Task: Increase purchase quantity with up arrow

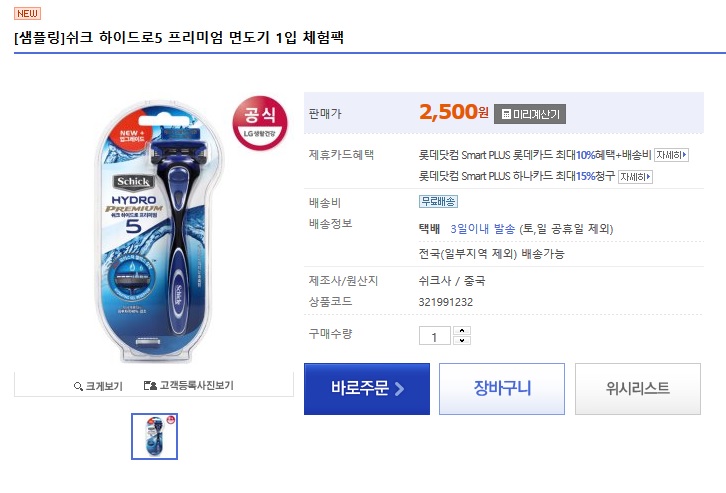Action: coord(461,330)
